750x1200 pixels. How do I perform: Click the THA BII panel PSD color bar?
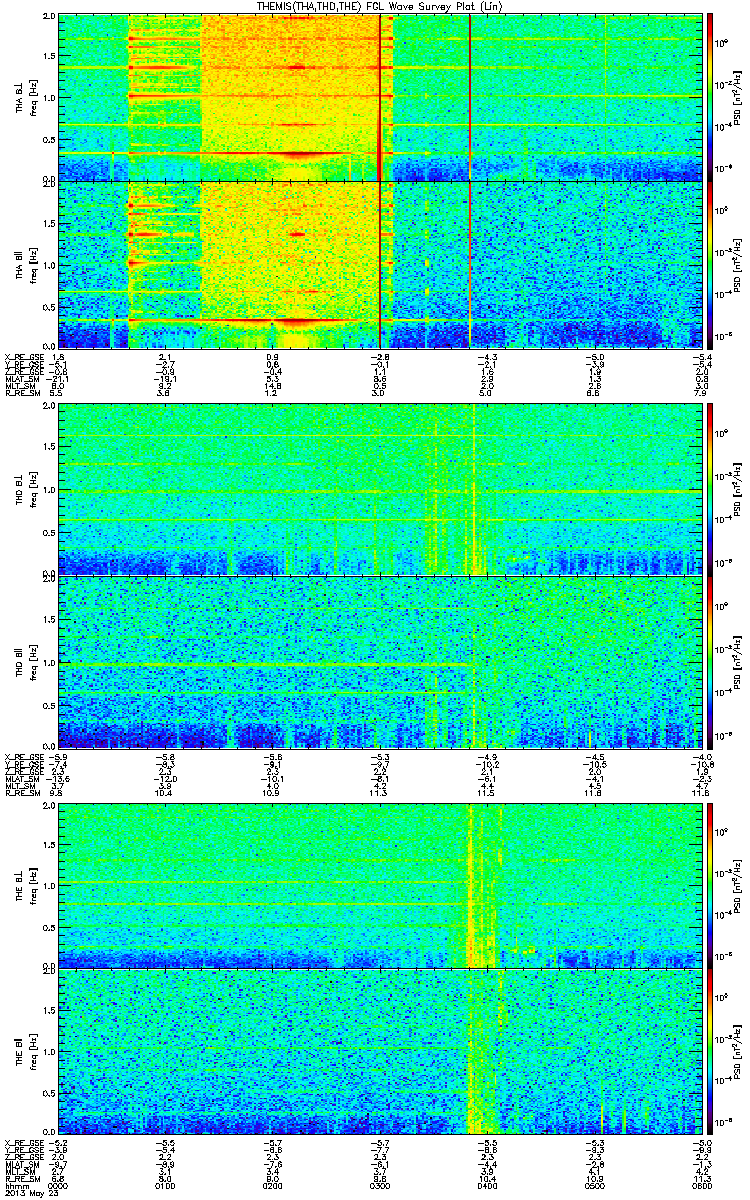click(x=711, y=264)
